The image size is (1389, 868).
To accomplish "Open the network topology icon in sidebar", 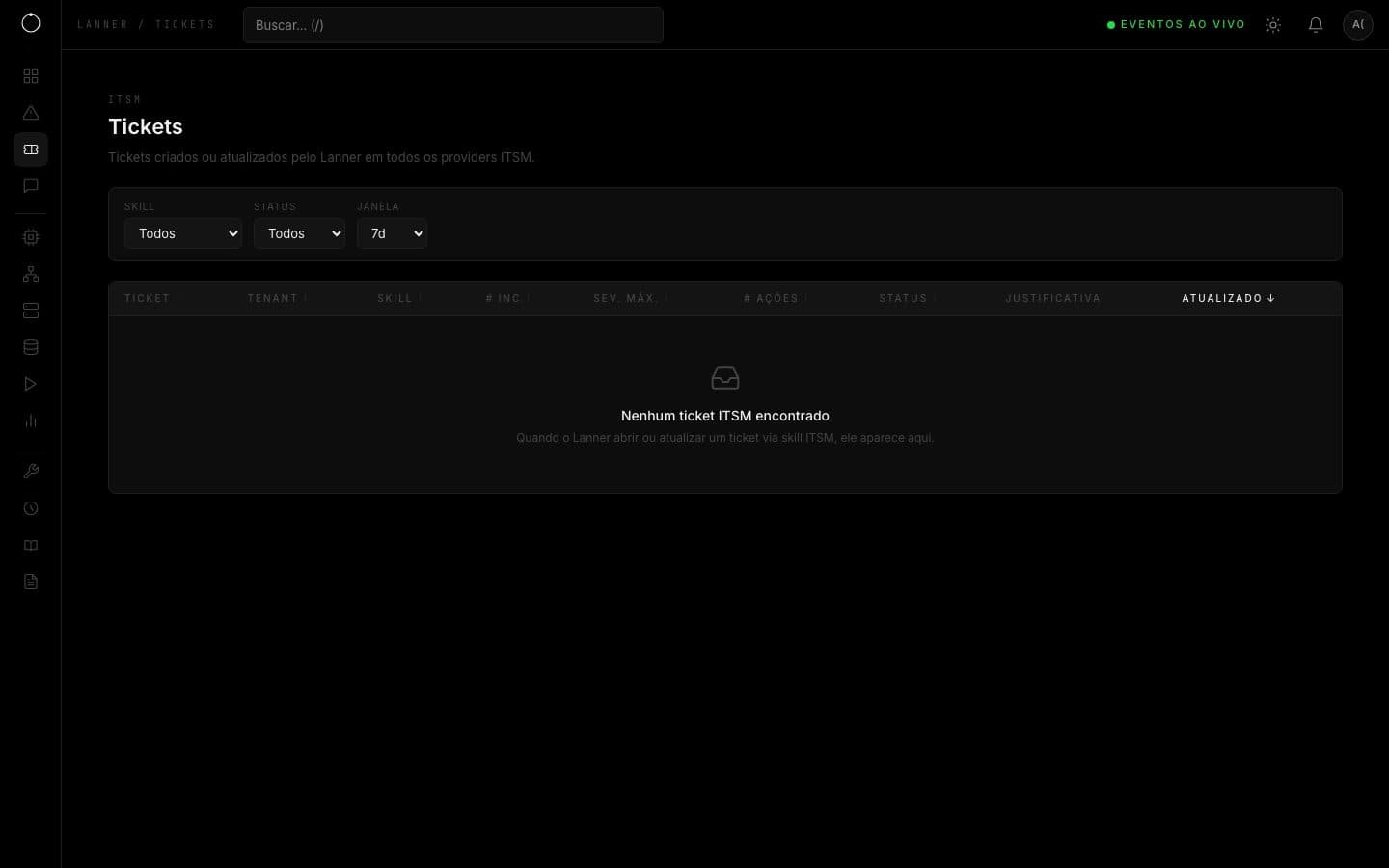I will tap(31, 274).
